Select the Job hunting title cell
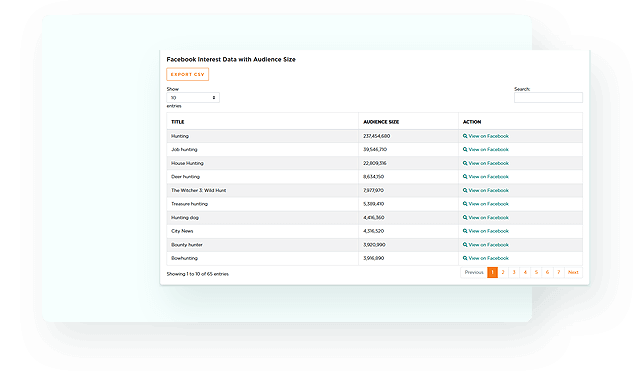 [262, 149]
